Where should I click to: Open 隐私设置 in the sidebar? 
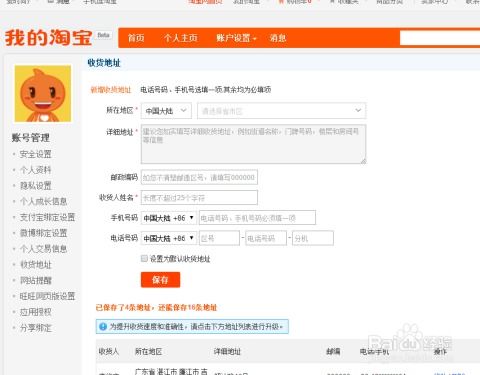(x=35, y=186)
